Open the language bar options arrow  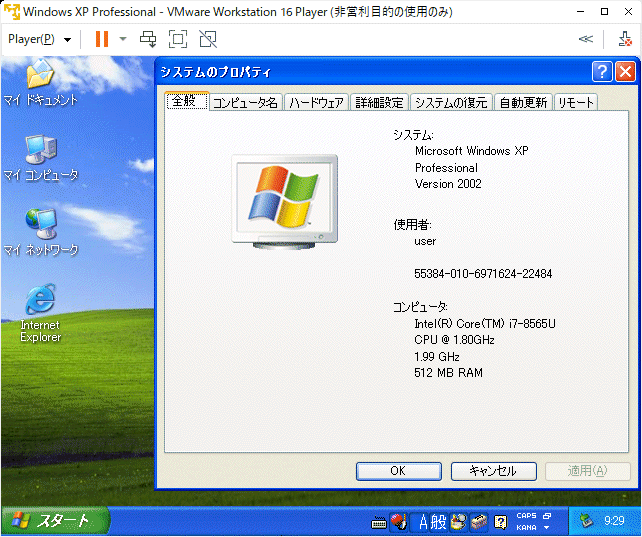click(x=547, y=528)
